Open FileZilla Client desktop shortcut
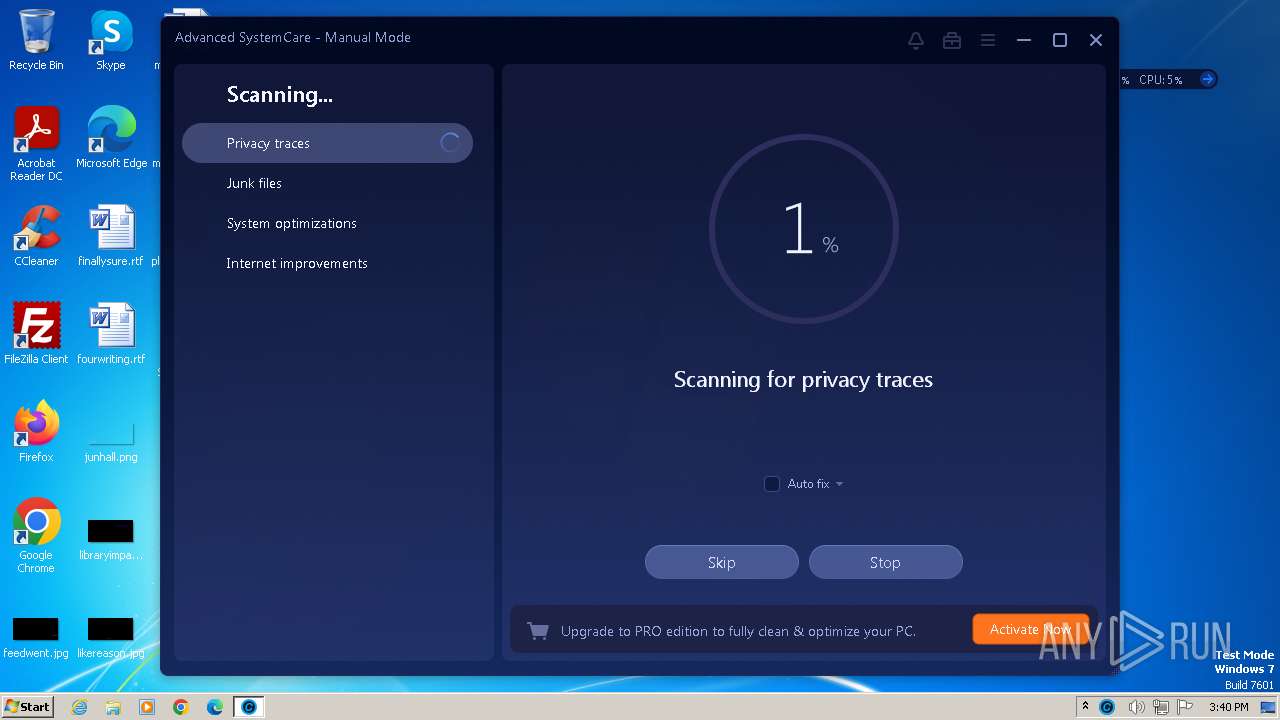 36,334
